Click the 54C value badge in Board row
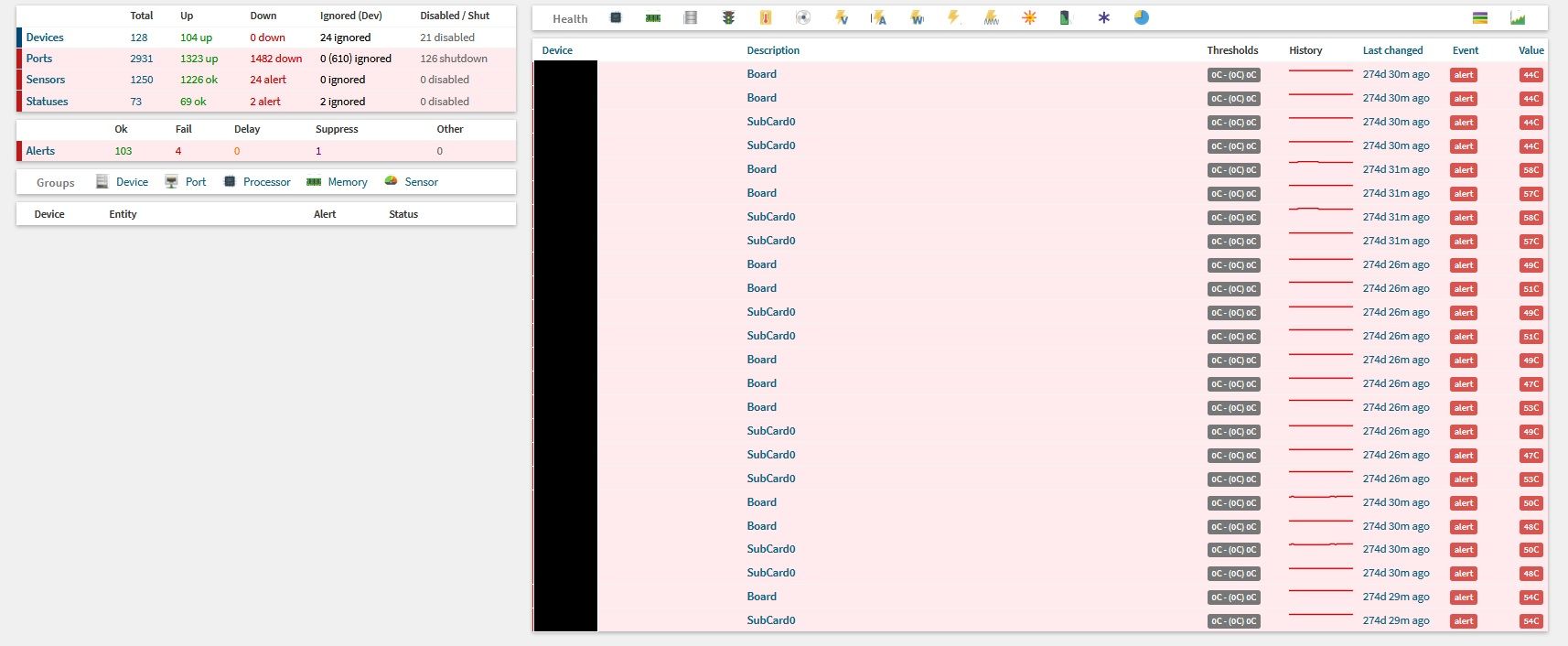 pyautogui.click(x=1531, y=598)
